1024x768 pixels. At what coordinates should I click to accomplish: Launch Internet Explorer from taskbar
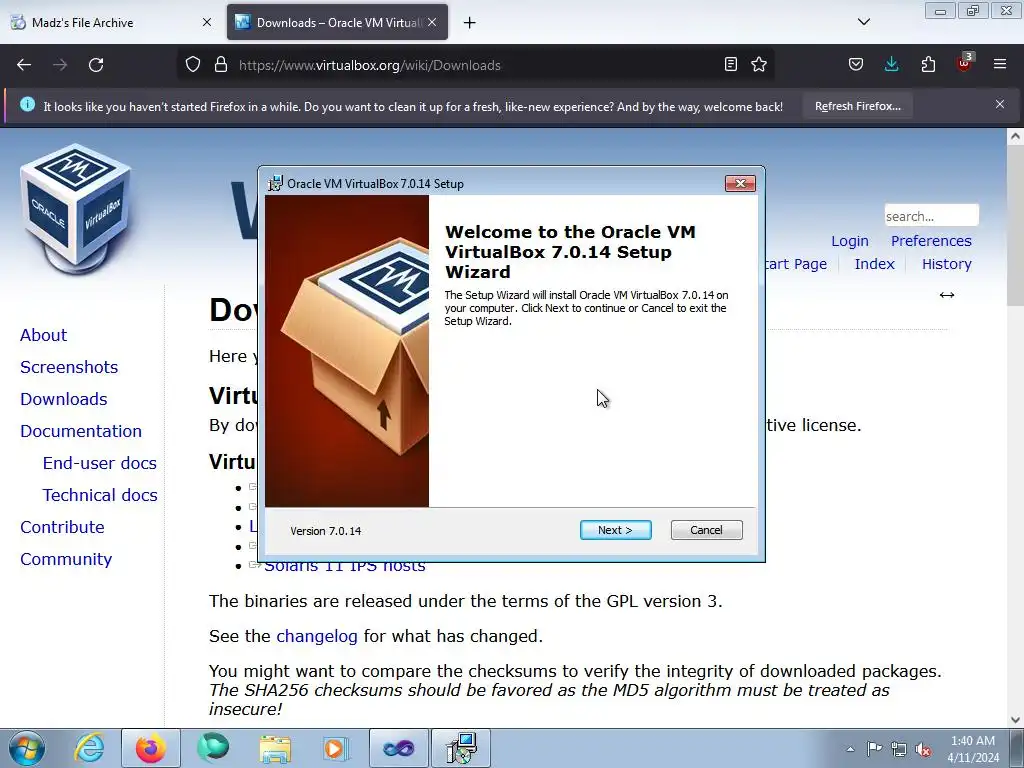point(89,748)
